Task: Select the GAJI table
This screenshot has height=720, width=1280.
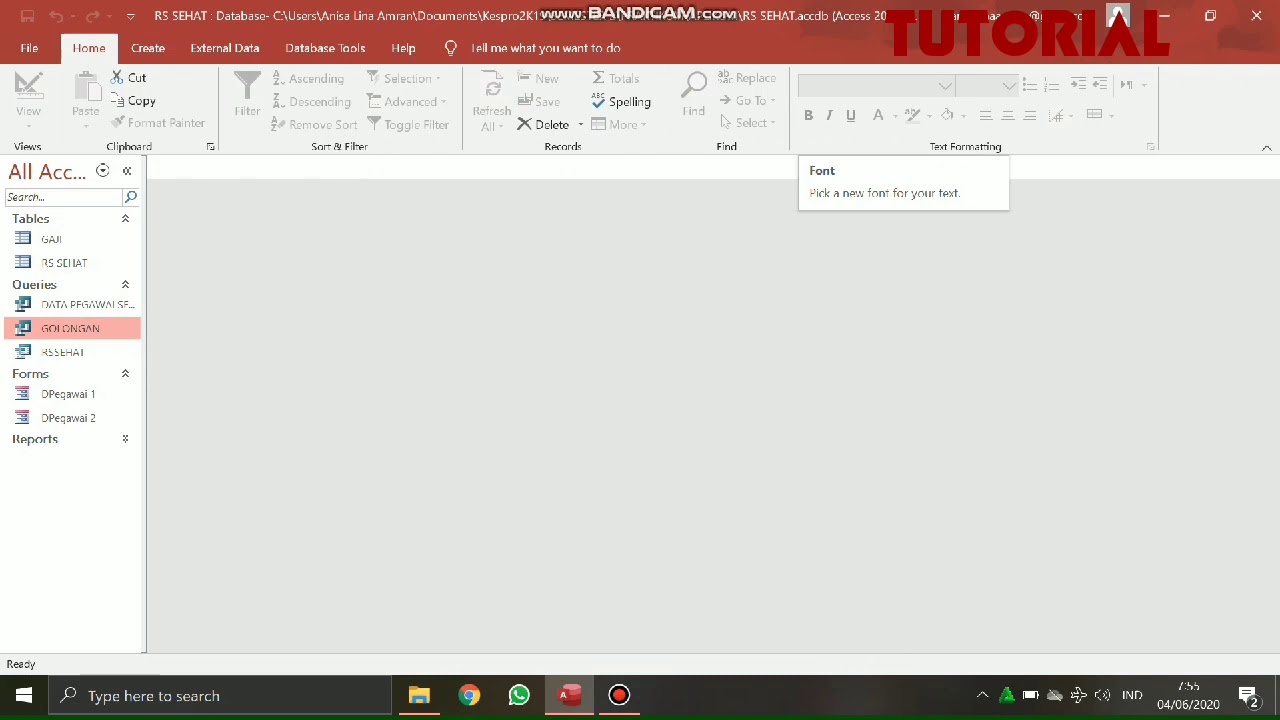Action: 72,239
